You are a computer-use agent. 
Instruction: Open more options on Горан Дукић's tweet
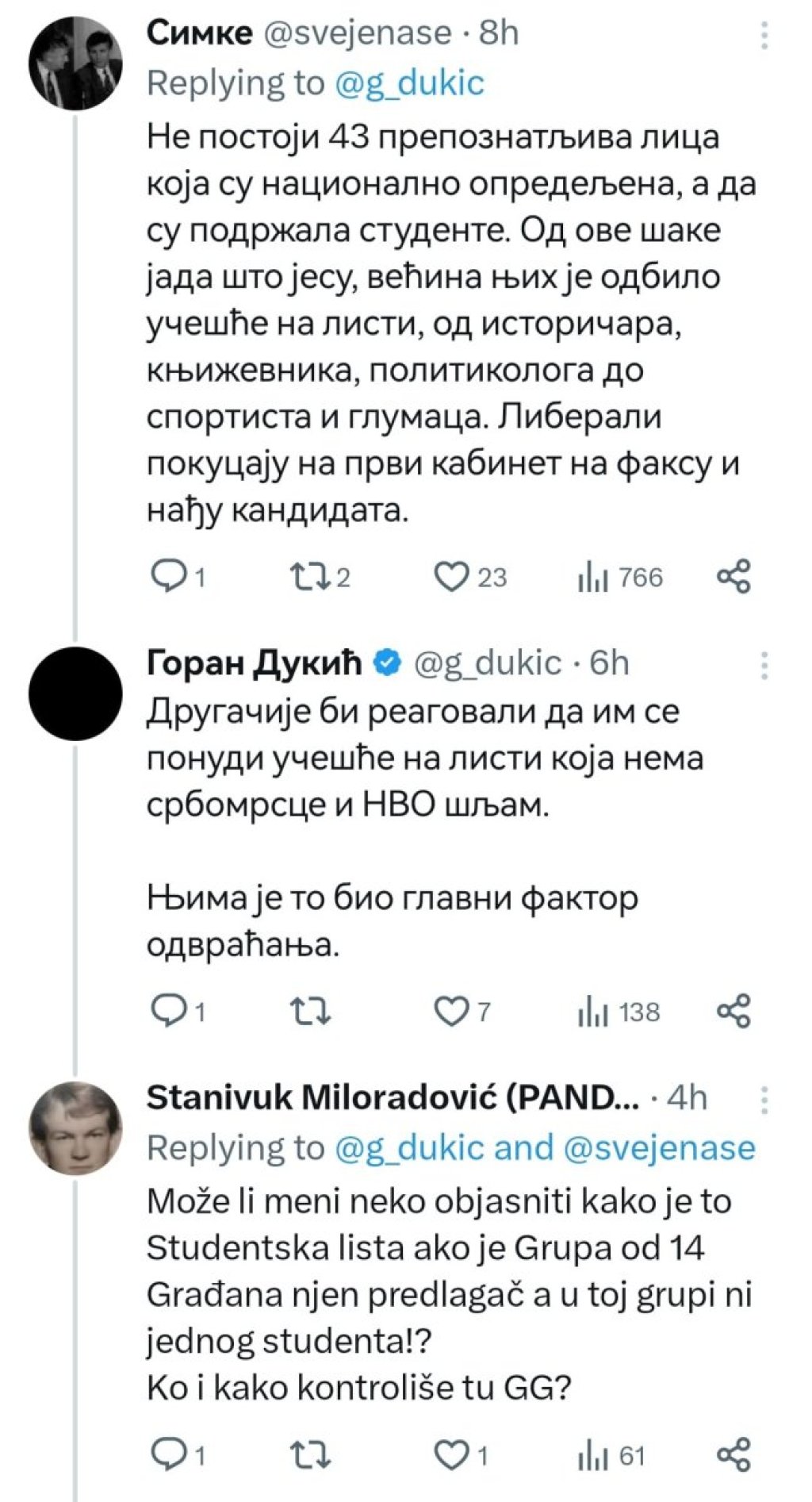click(x=764, y=666)
